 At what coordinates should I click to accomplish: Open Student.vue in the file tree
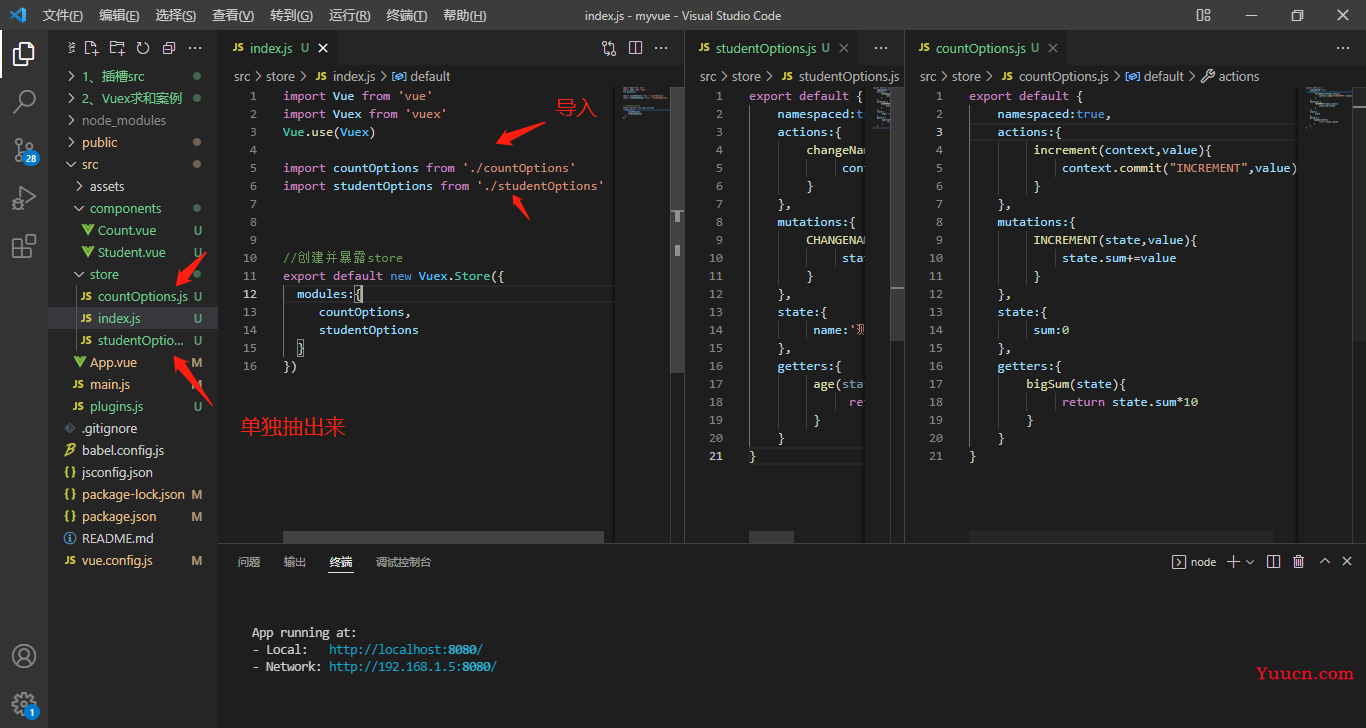coord(133,252)
